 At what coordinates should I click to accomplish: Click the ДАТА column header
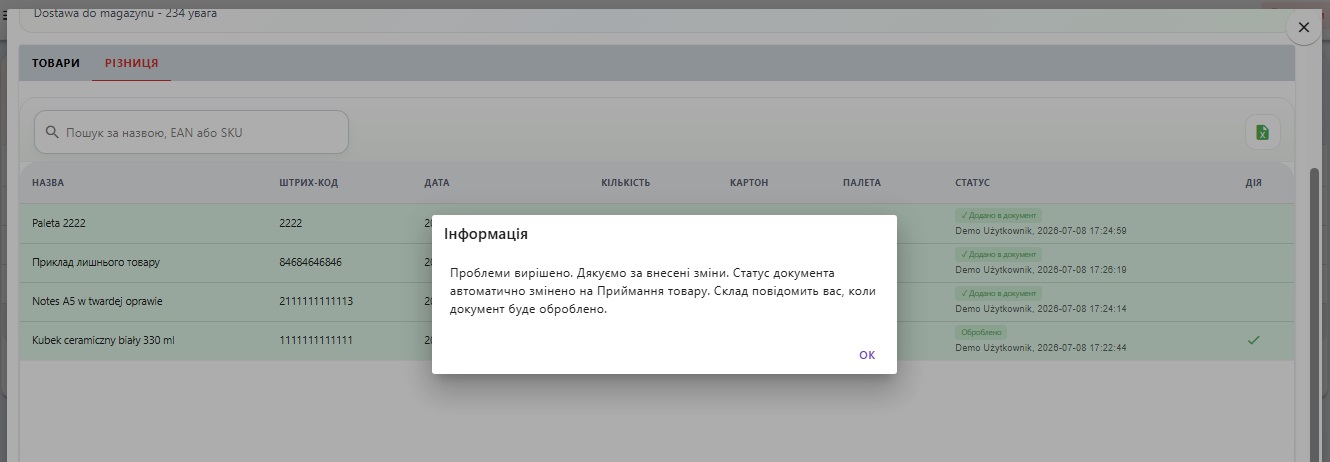pyautogui.click(x=437, y=183)
